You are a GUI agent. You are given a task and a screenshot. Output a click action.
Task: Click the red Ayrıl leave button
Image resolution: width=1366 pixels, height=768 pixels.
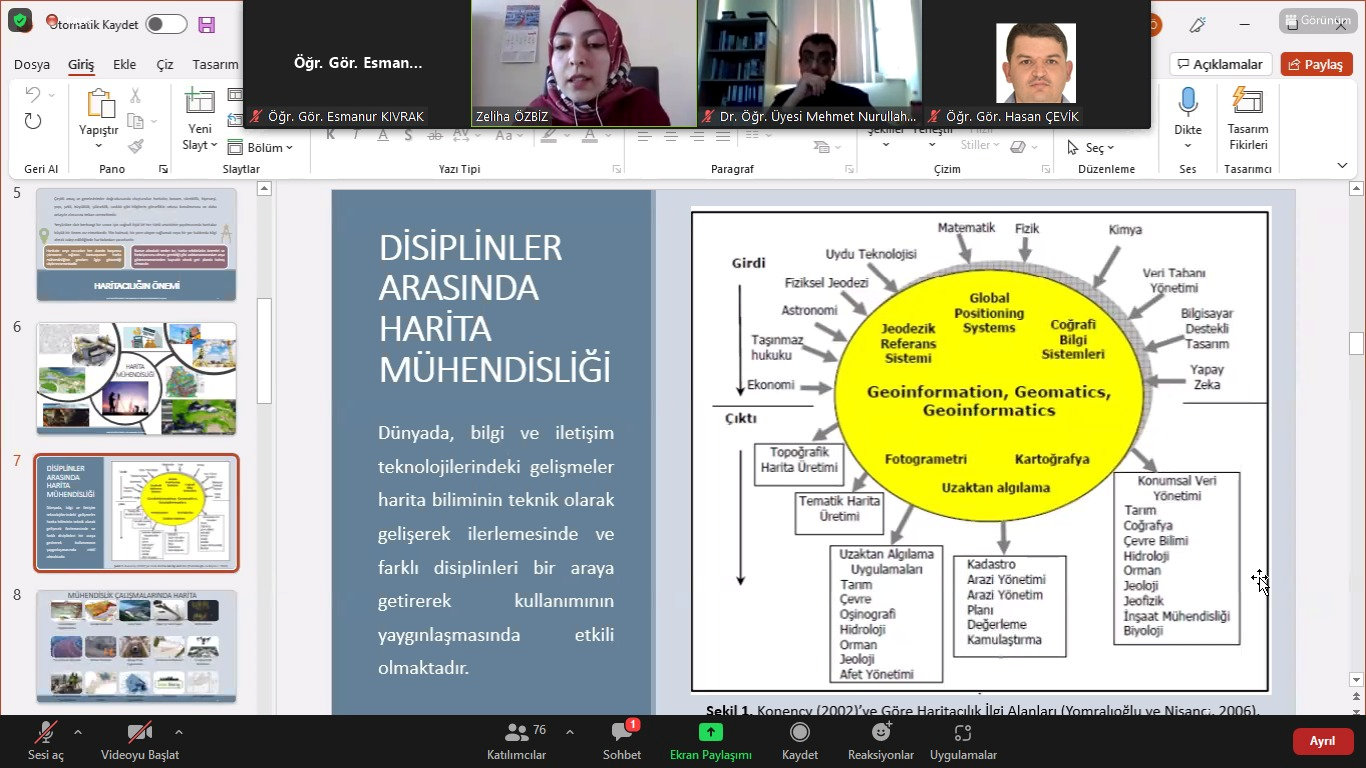point(1322,741)
